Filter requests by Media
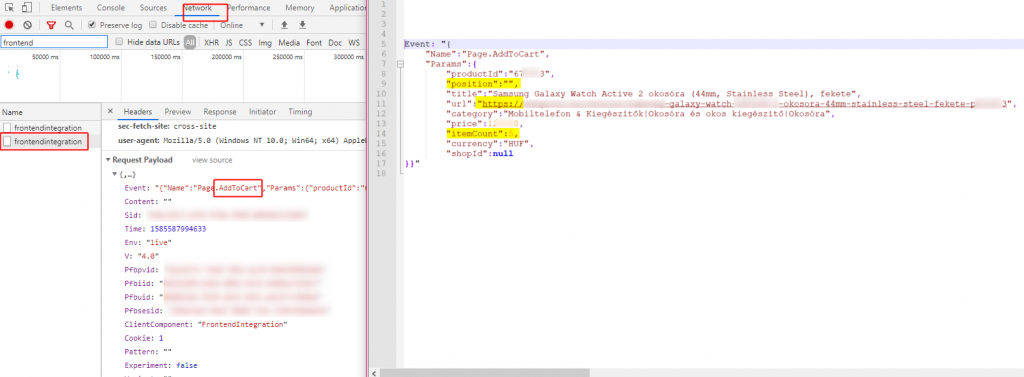Viewport: 1024px width, 377px height. (289, 42)
